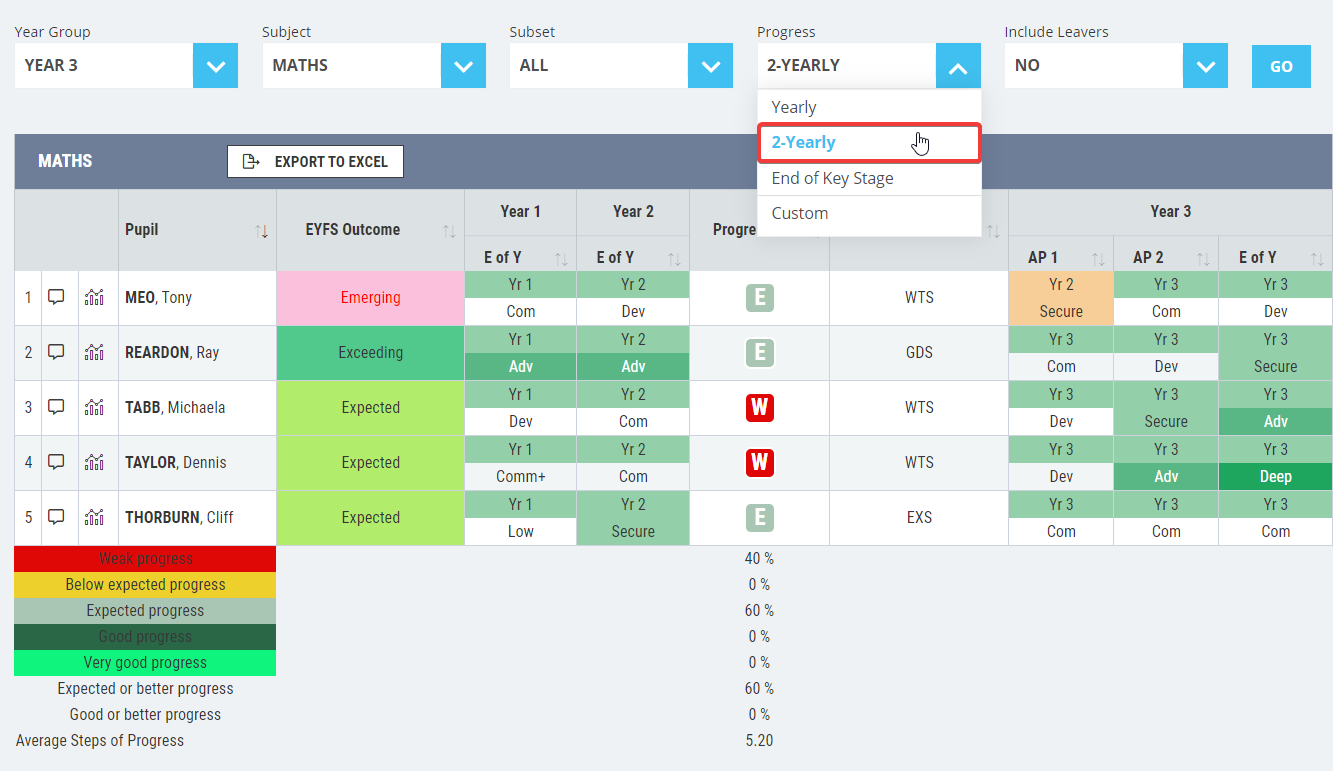The height and width of the screenshot is (771, 1333).
Task: Click the GO button
Action: click(1281, 66)
